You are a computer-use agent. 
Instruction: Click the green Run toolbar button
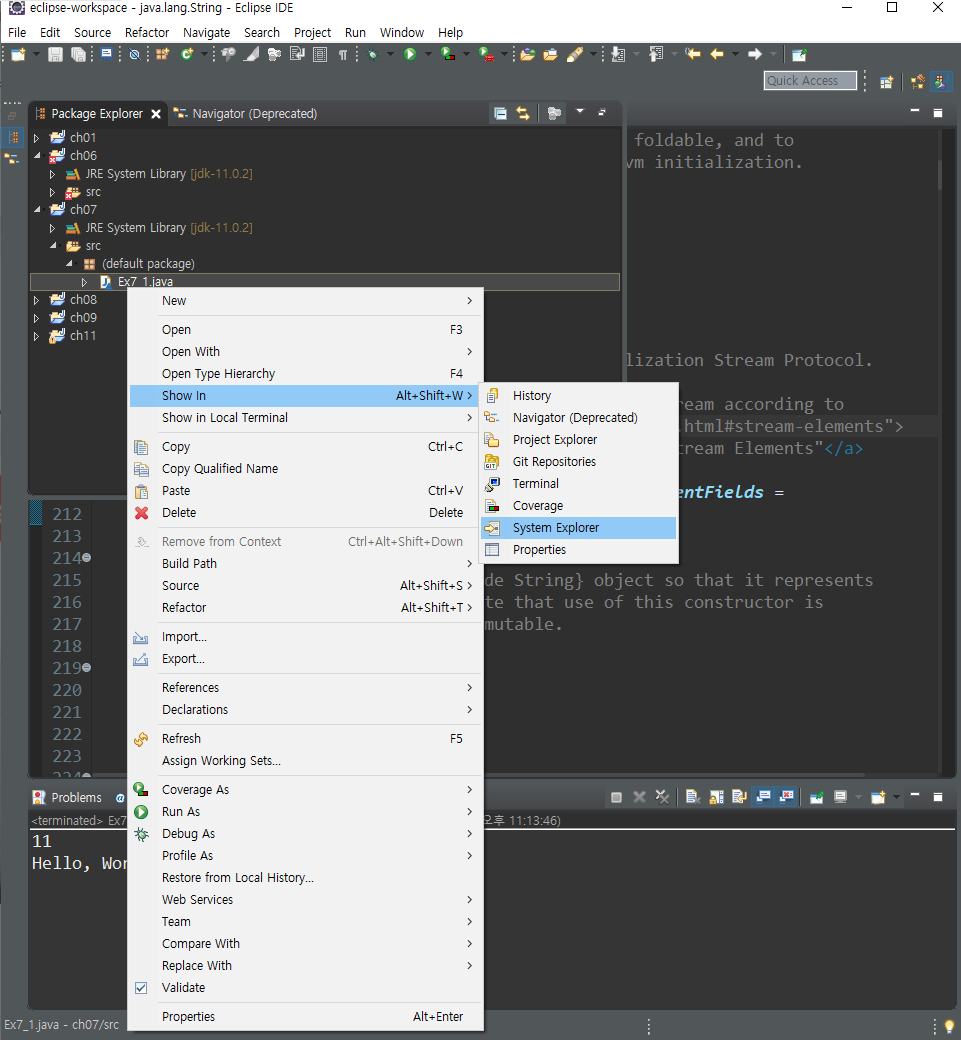pos(410,54)
